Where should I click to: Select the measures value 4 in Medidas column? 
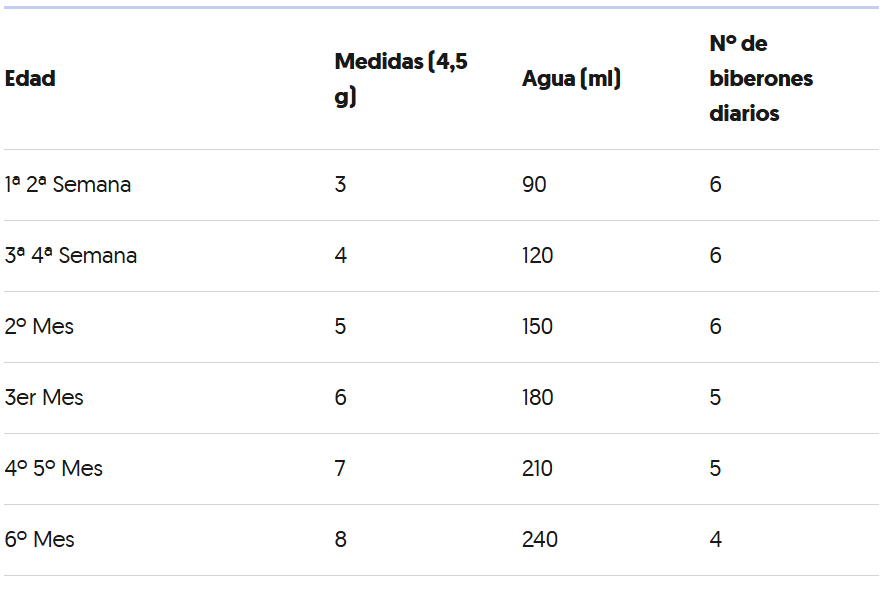[x=341, y=256]
